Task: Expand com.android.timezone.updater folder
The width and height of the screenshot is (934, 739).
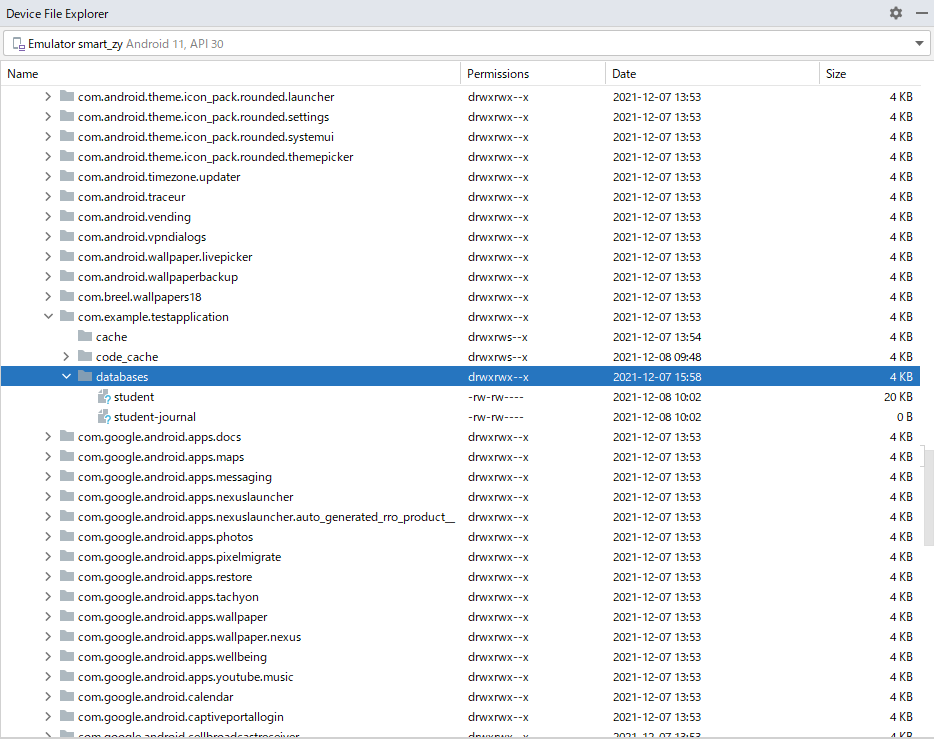Action: tap(48, 177)
